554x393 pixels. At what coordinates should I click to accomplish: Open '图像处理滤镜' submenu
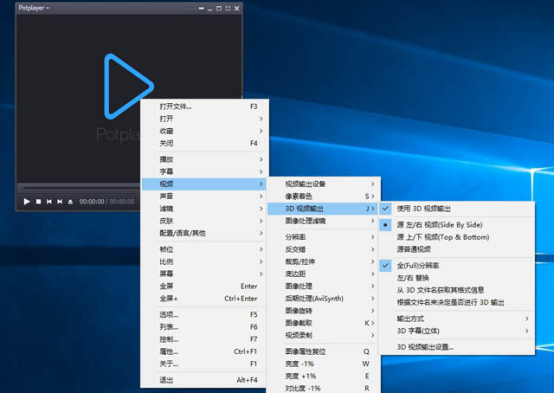[x=323, y=221]
